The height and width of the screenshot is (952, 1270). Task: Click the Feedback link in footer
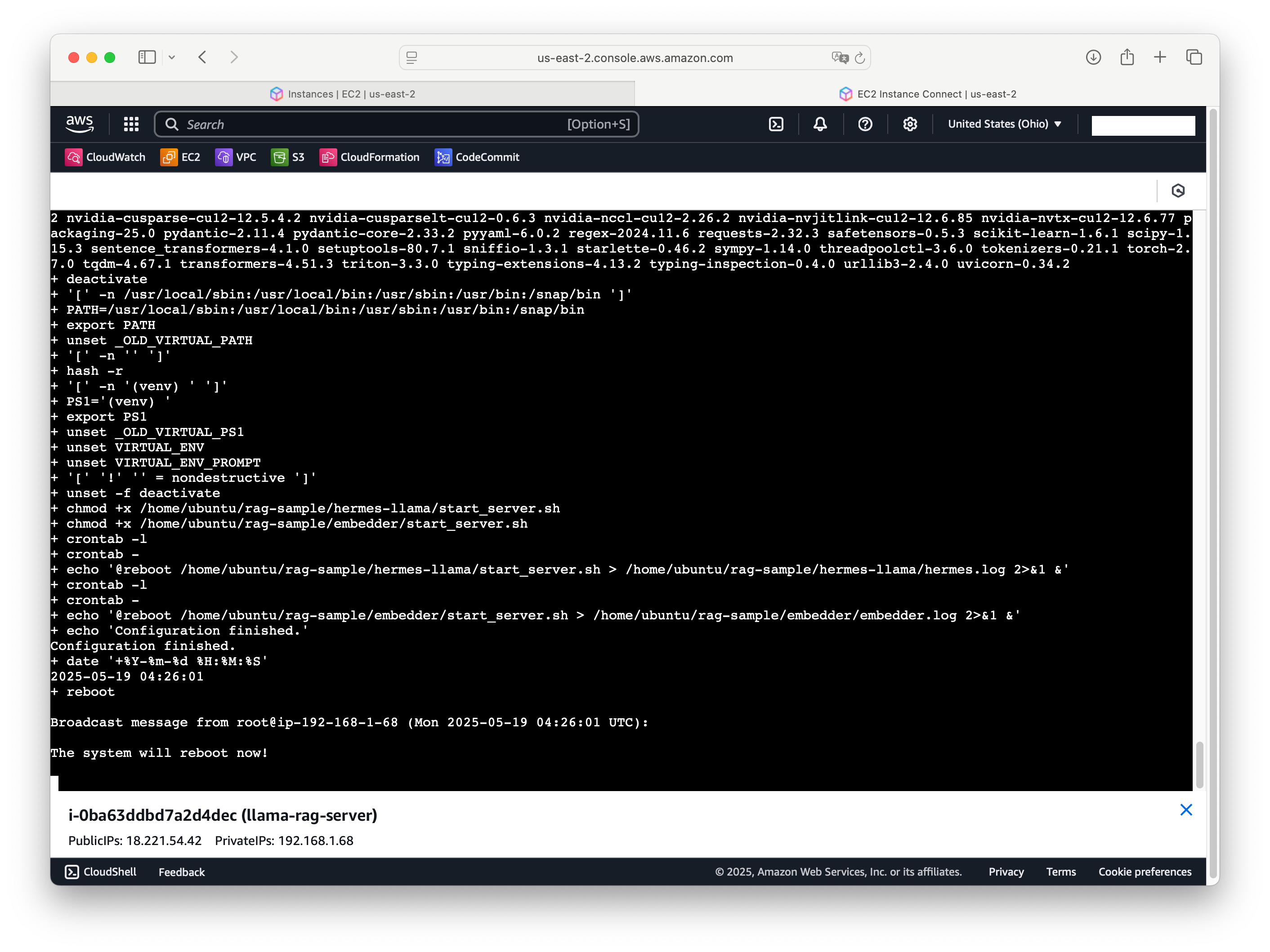(181, 872)
